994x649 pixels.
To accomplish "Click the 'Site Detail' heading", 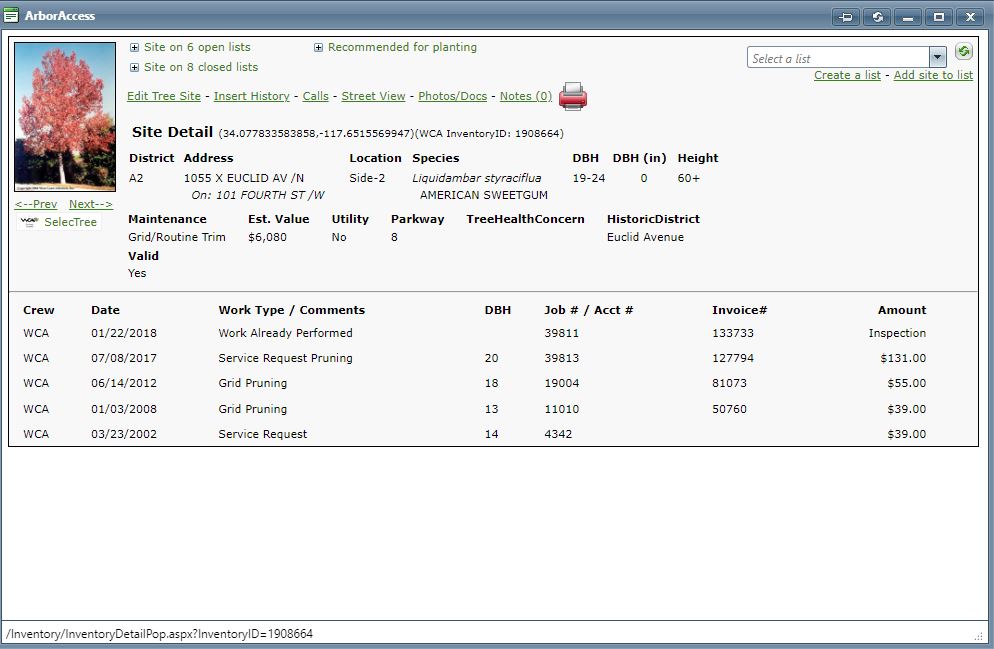I will [172, 132].
